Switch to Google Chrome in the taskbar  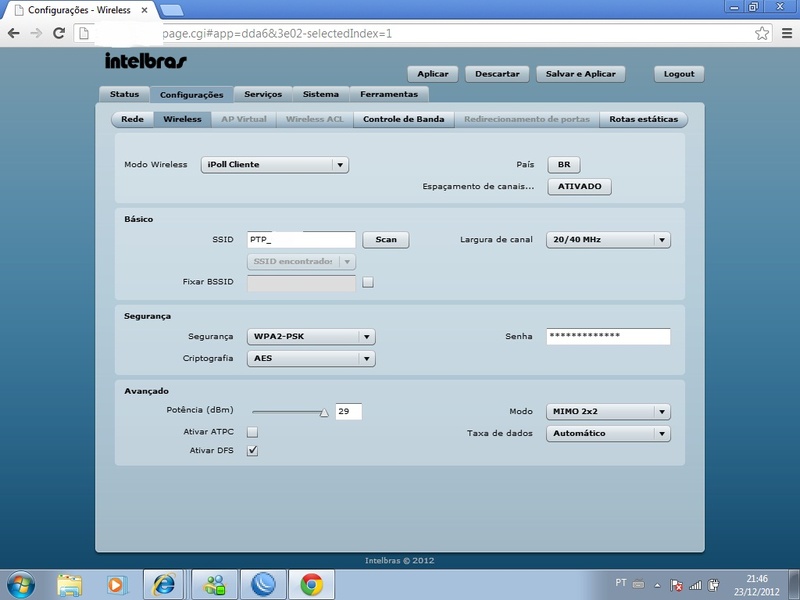click(x=311, y=585)
